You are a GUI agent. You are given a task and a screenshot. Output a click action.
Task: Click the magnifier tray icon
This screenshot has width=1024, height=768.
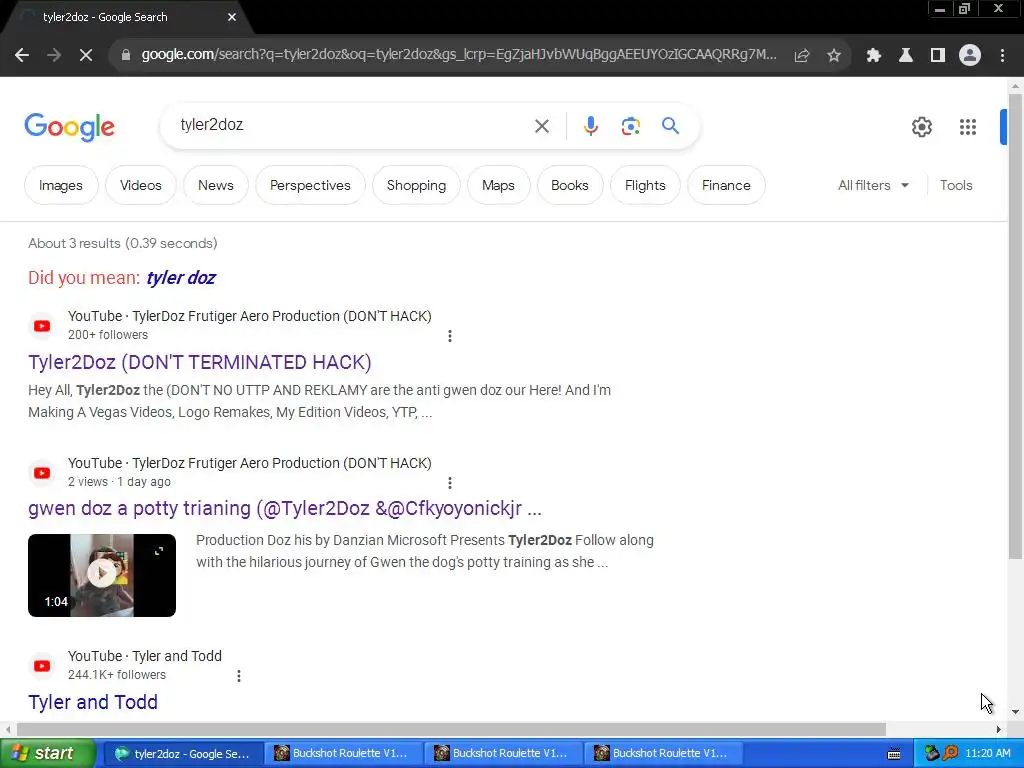[950, 754]
